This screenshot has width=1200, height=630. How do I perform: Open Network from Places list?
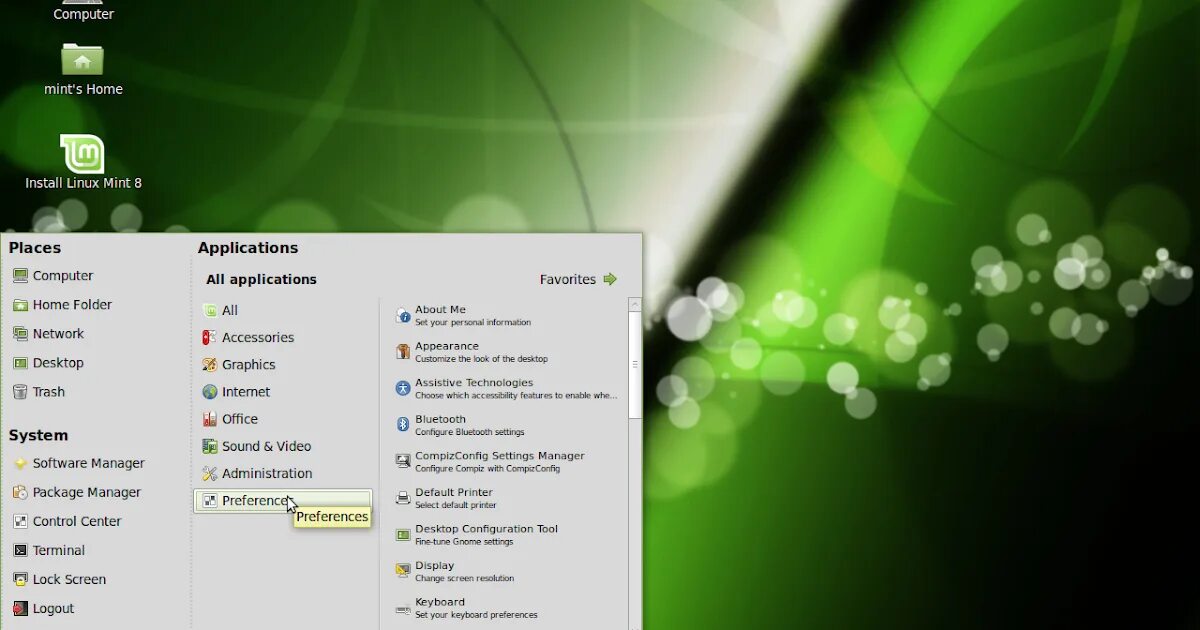(x=58, y=334)
